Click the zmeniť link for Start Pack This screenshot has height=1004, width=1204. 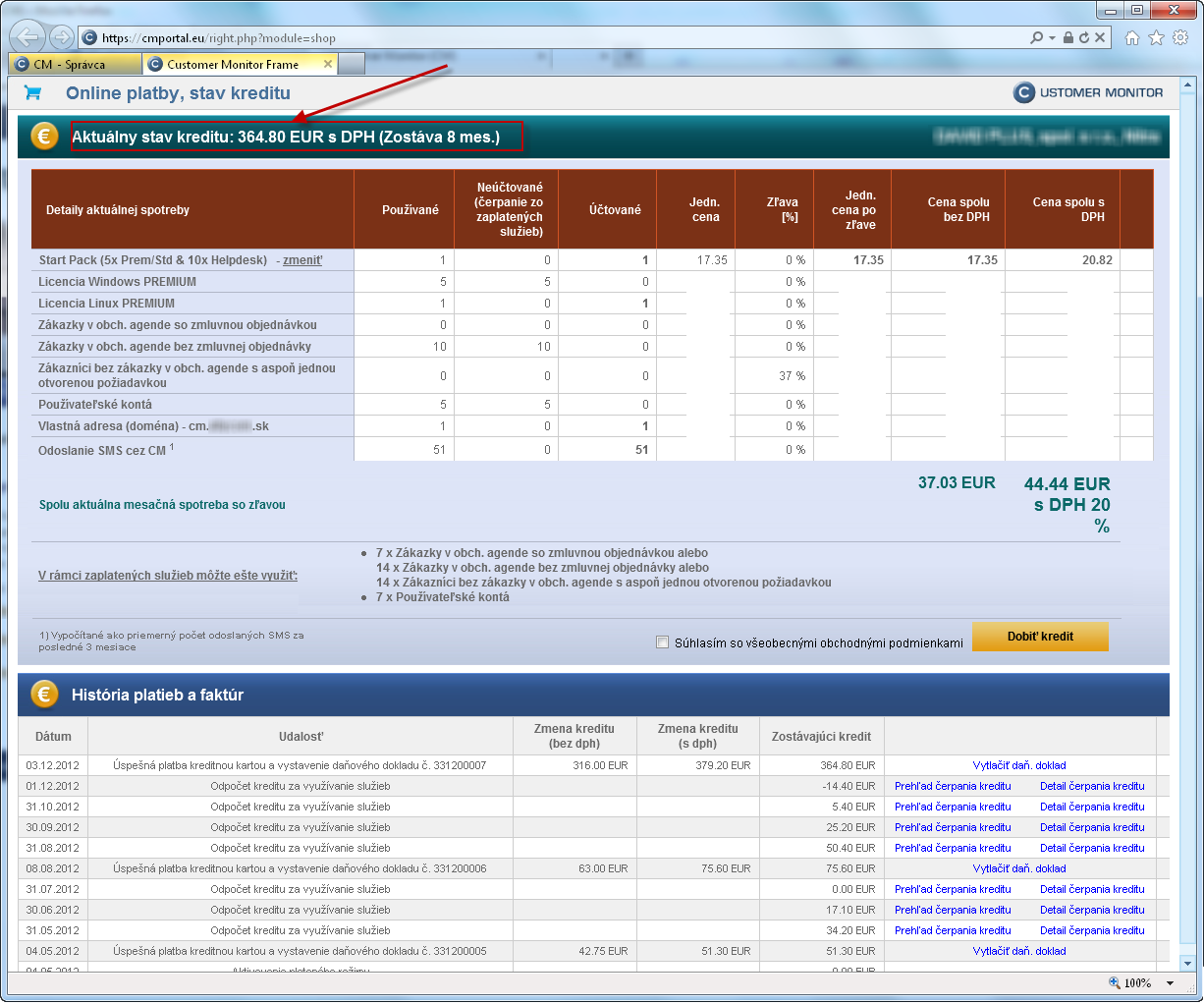(302, 260)
